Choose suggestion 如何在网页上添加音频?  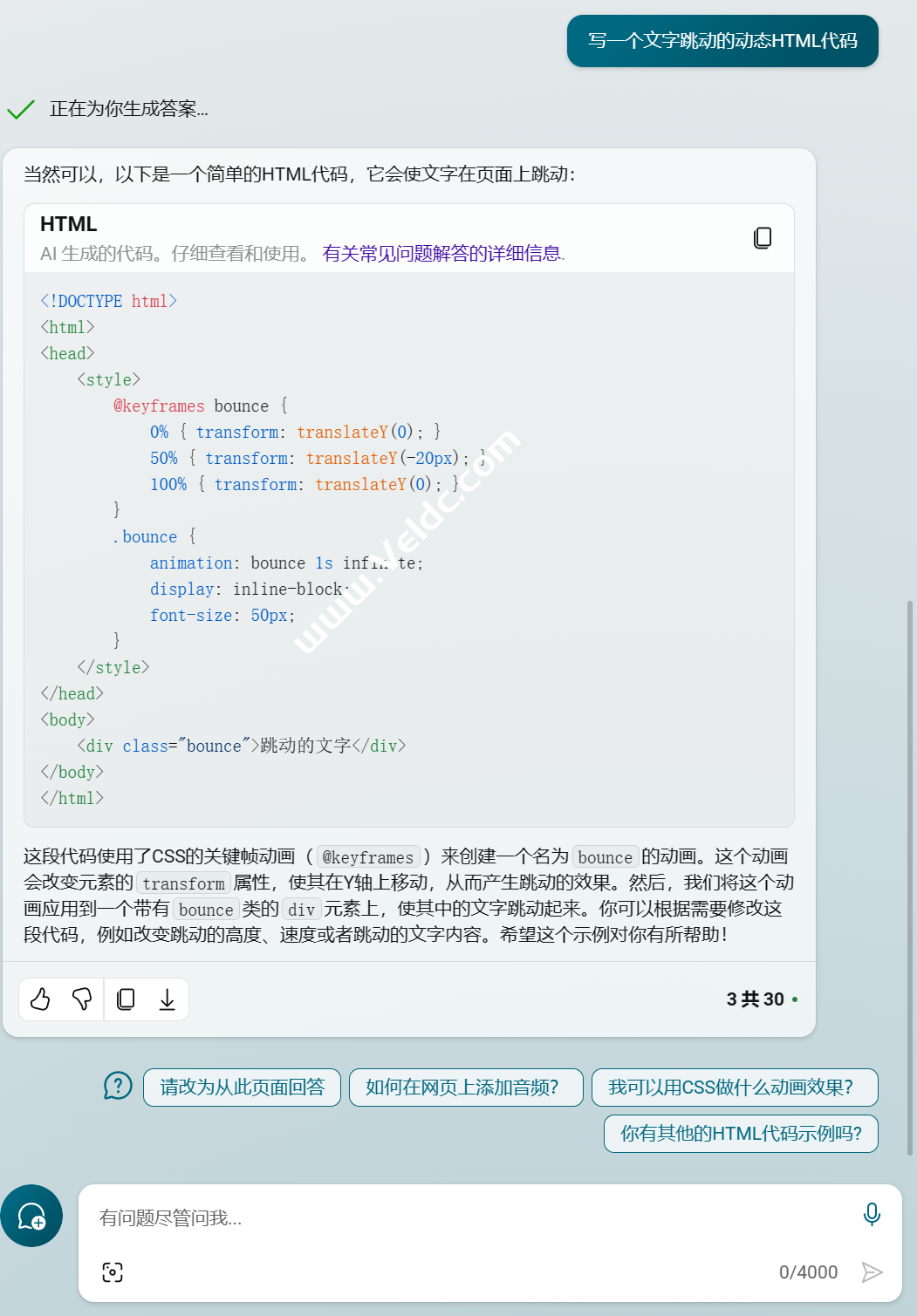[x=465, y=1088]
